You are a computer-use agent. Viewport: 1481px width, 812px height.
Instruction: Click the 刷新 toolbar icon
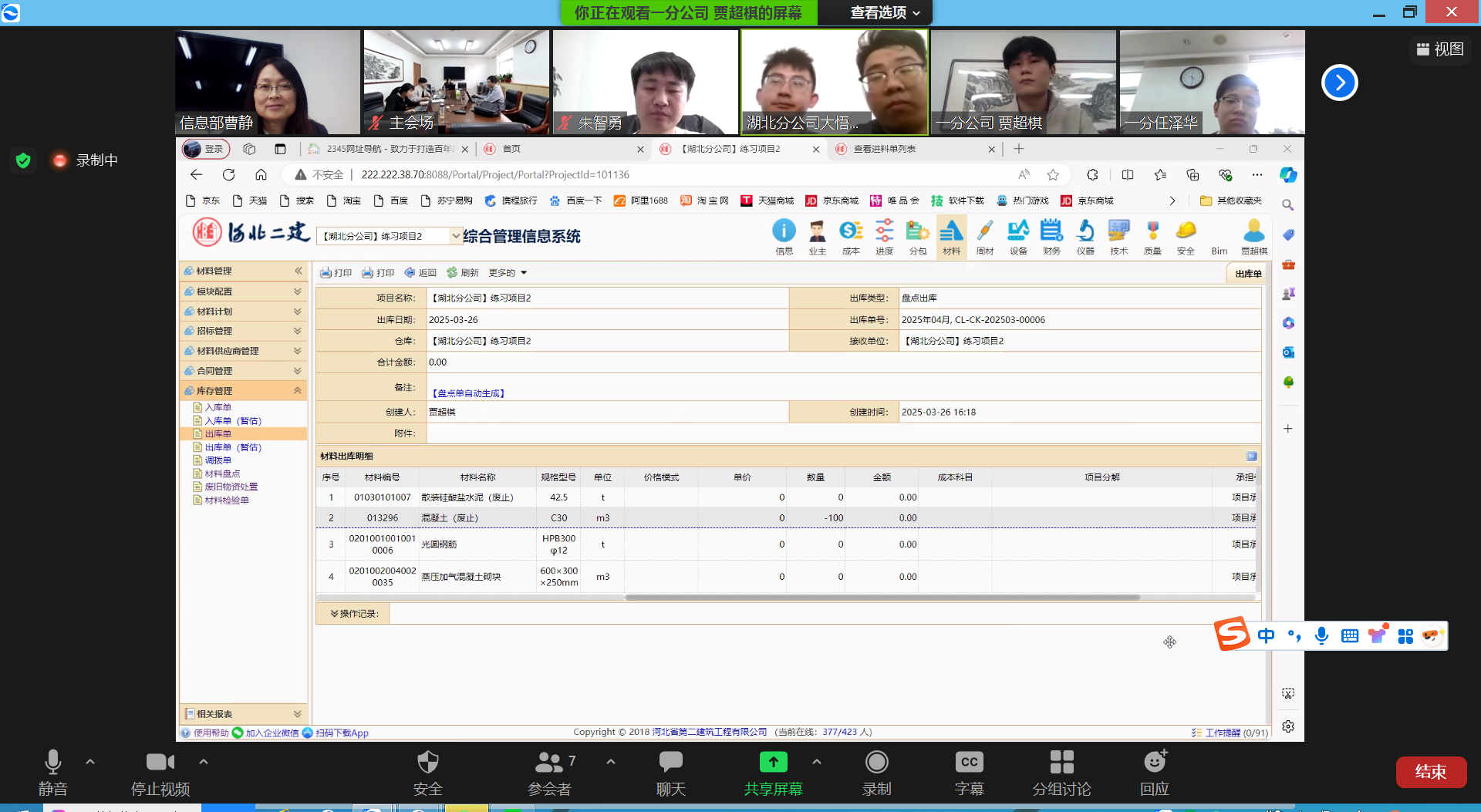pos(463,272)
